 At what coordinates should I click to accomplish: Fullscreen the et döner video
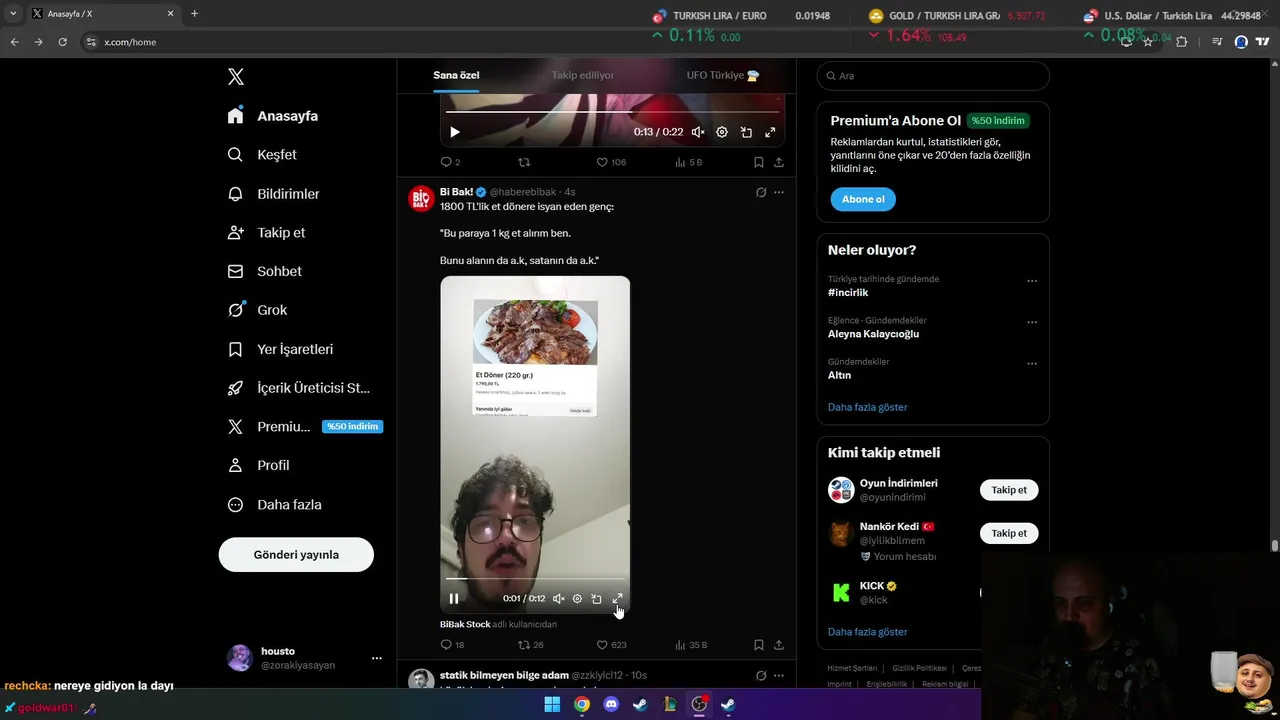(617, 599)
